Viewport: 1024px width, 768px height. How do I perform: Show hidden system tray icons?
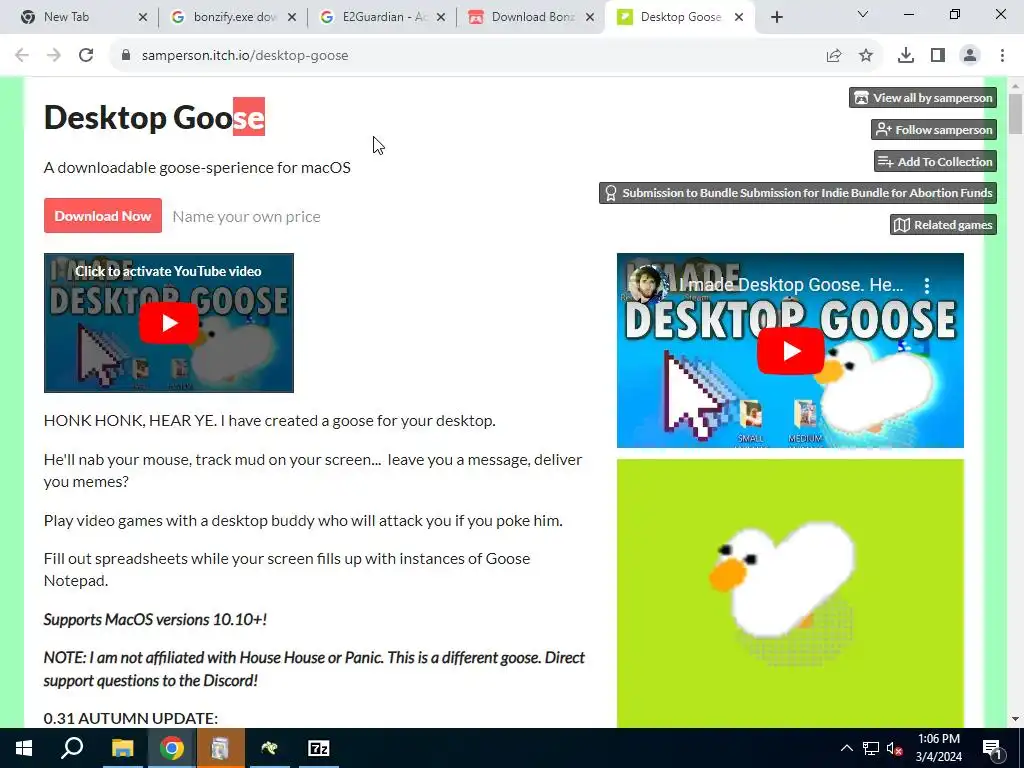point(846,748)
